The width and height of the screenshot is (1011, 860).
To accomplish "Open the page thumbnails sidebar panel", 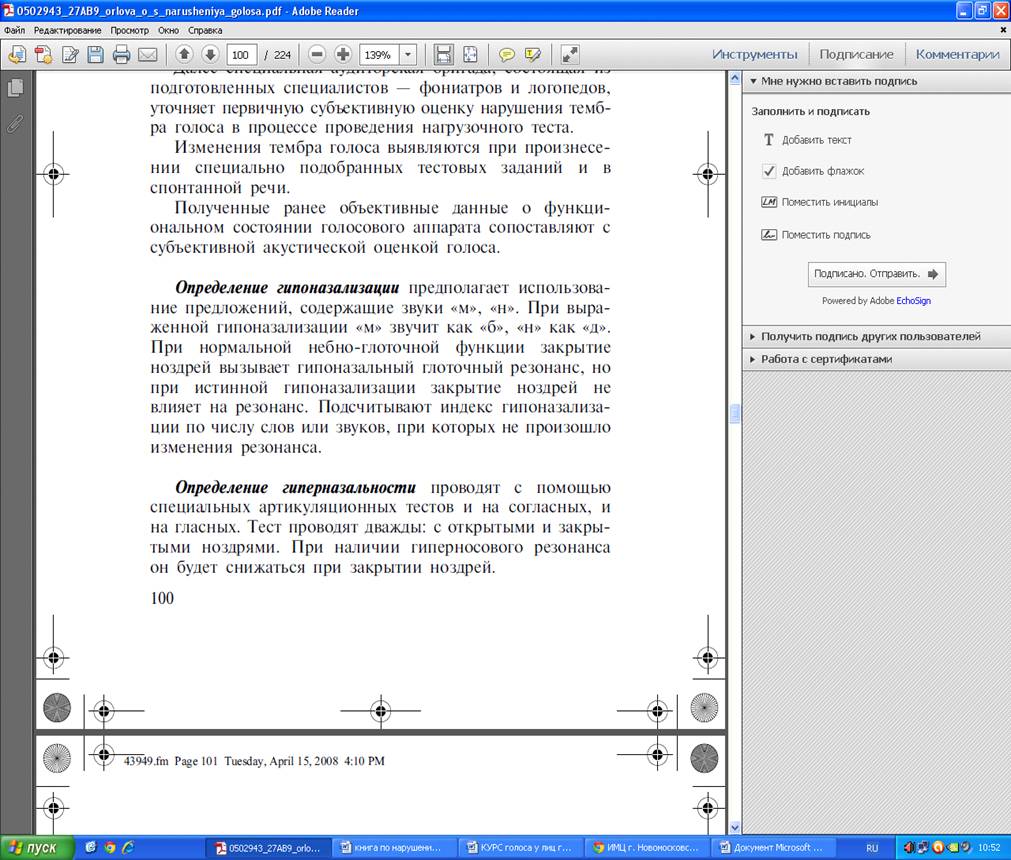I will 15,88.
